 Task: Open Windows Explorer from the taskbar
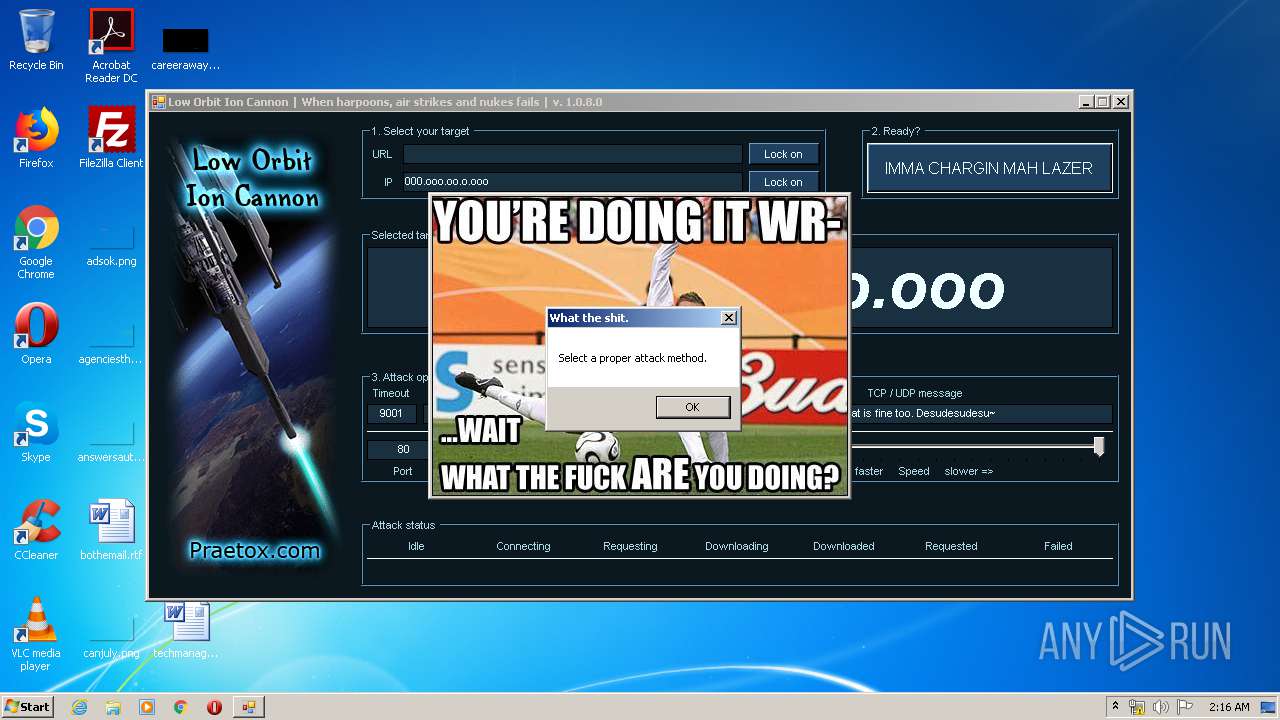point(113,707)
